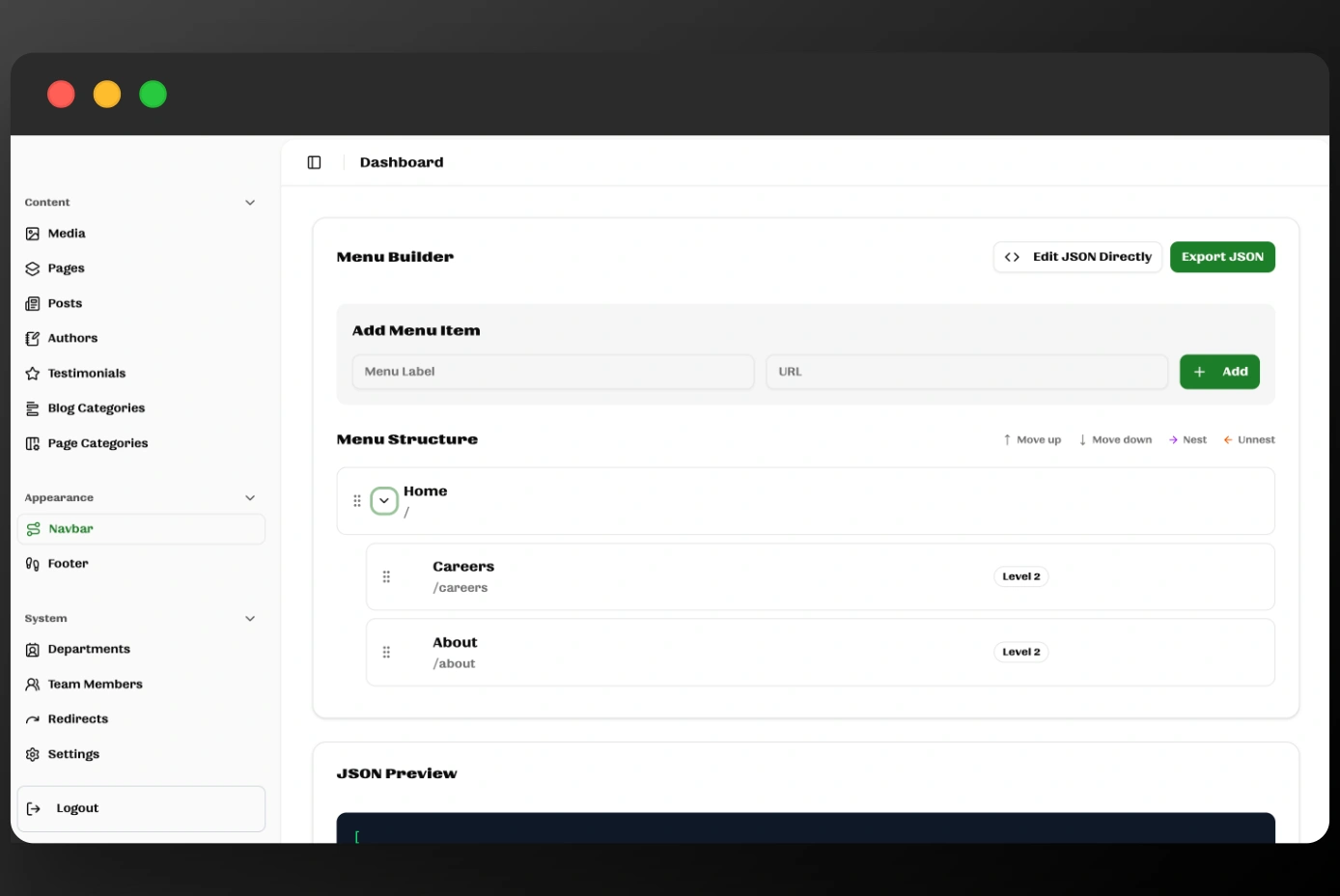This screenshot has width=1340, height=896.
Task: Click the Logout button
Action: [x=141, y=808]
